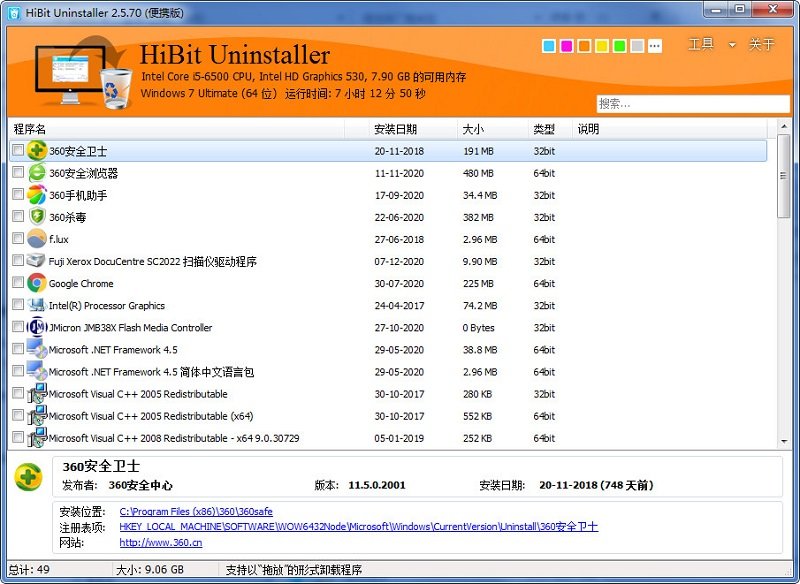Viewport: 800px width, 584px height.
Task: Select the Google Chrome row name
Action: 81,283
